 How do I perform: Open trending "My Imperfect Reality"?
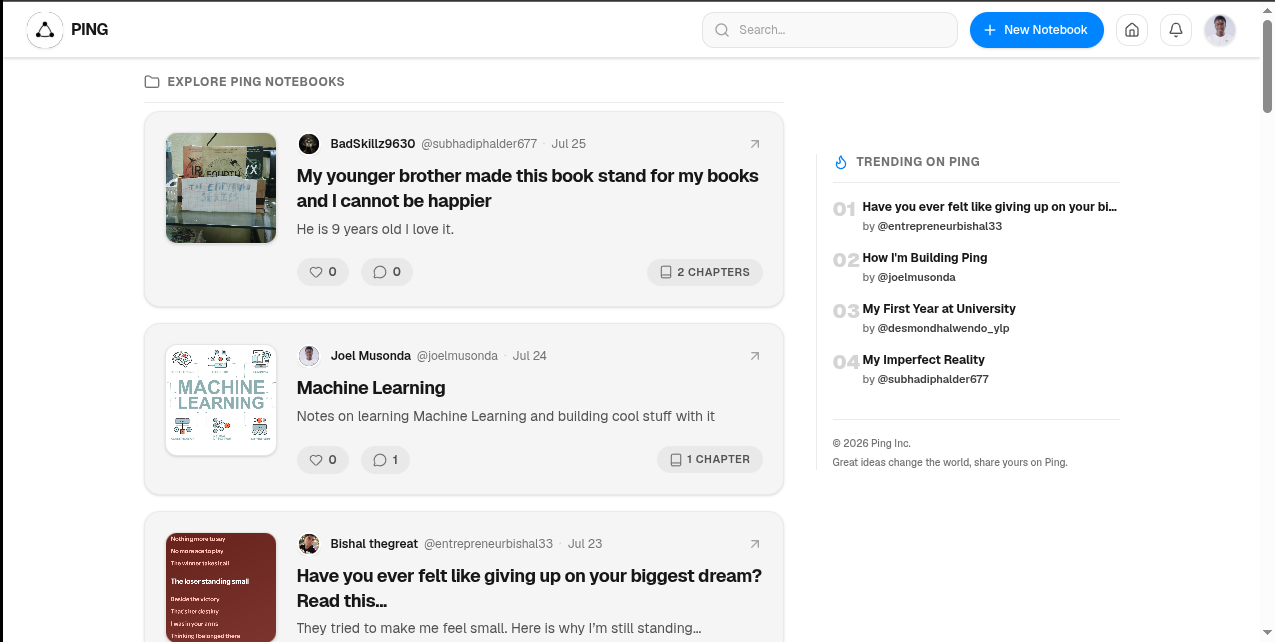click(924, 360)
